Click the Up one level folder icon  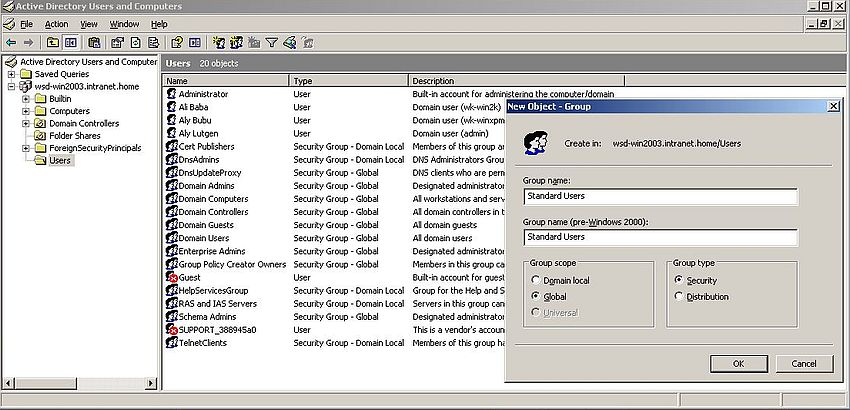[x=52, y=43]
